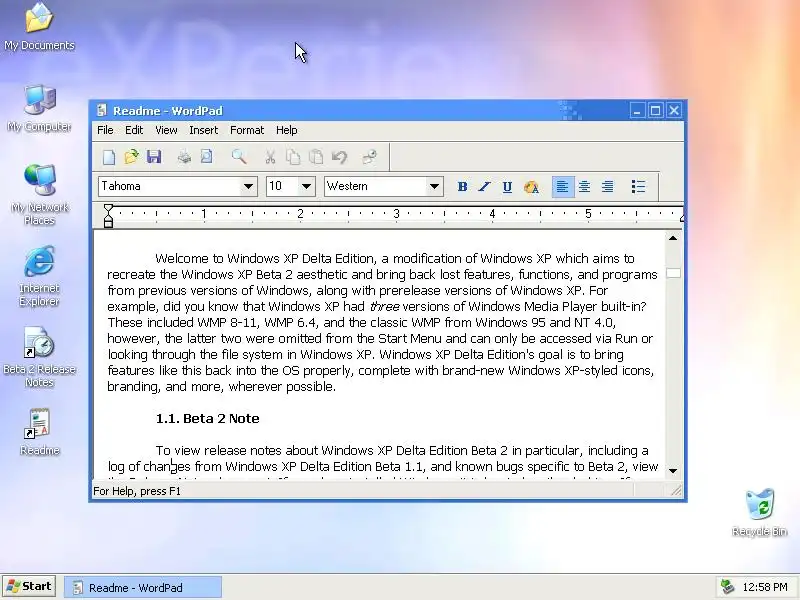This screenshot has width=800, height=600.
Task: Select Beta 2 Release Notes shortcut
Action: pos(39,357)
